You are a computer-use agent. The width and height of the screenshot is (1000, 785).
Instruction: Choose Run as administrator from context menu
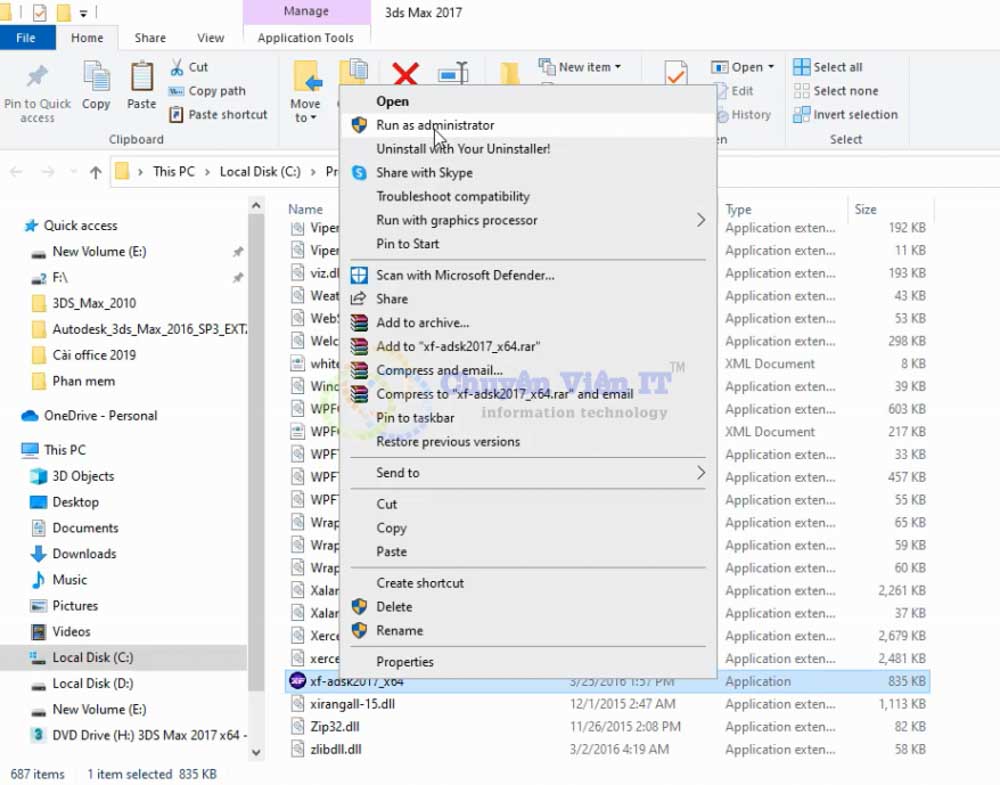tap(527, 125)
